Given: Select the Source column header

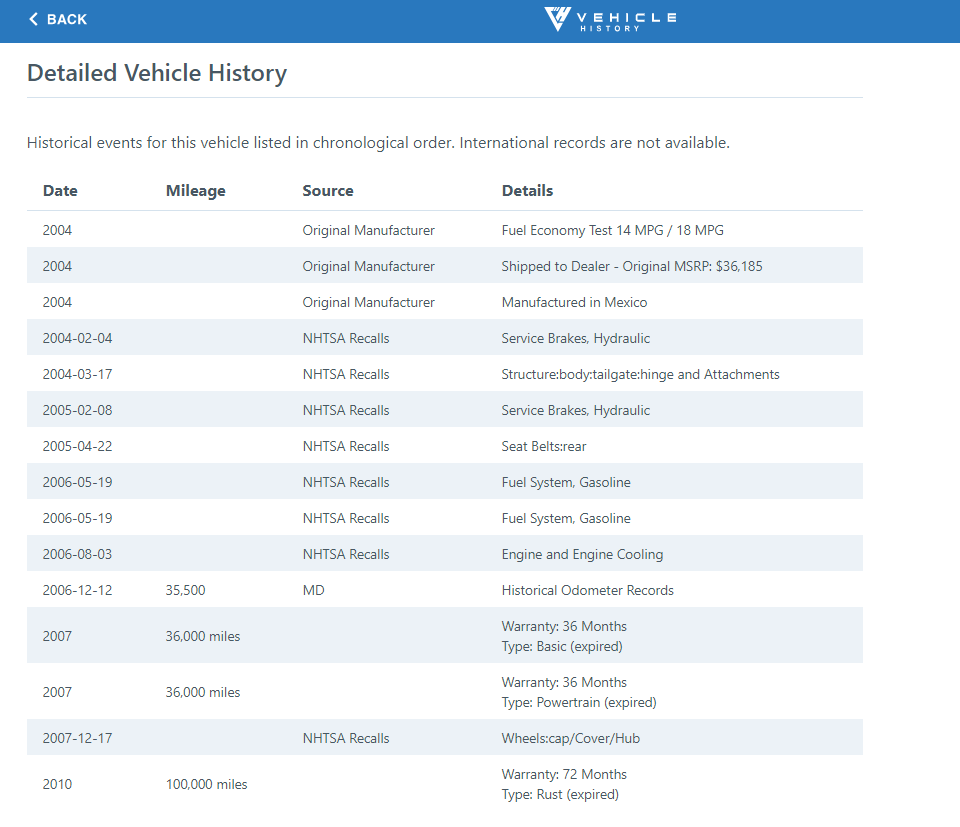Looking at the screenshot, I should (327, 190).
